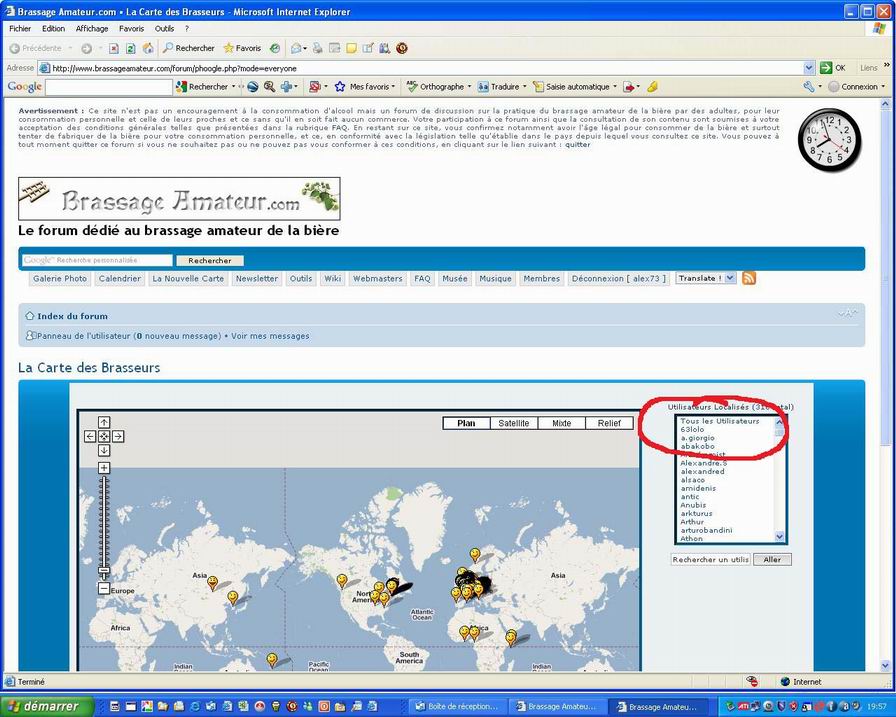This screenshot has width=896, height=717.
Task: Pan the map left with arrow button
Action: pyautogui.click(x=90, y=436)
